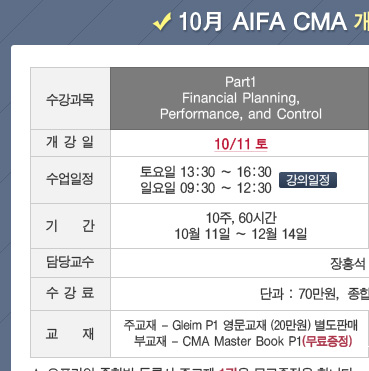Click the 10주, 60시간 duration text

(x=241, y=218)
